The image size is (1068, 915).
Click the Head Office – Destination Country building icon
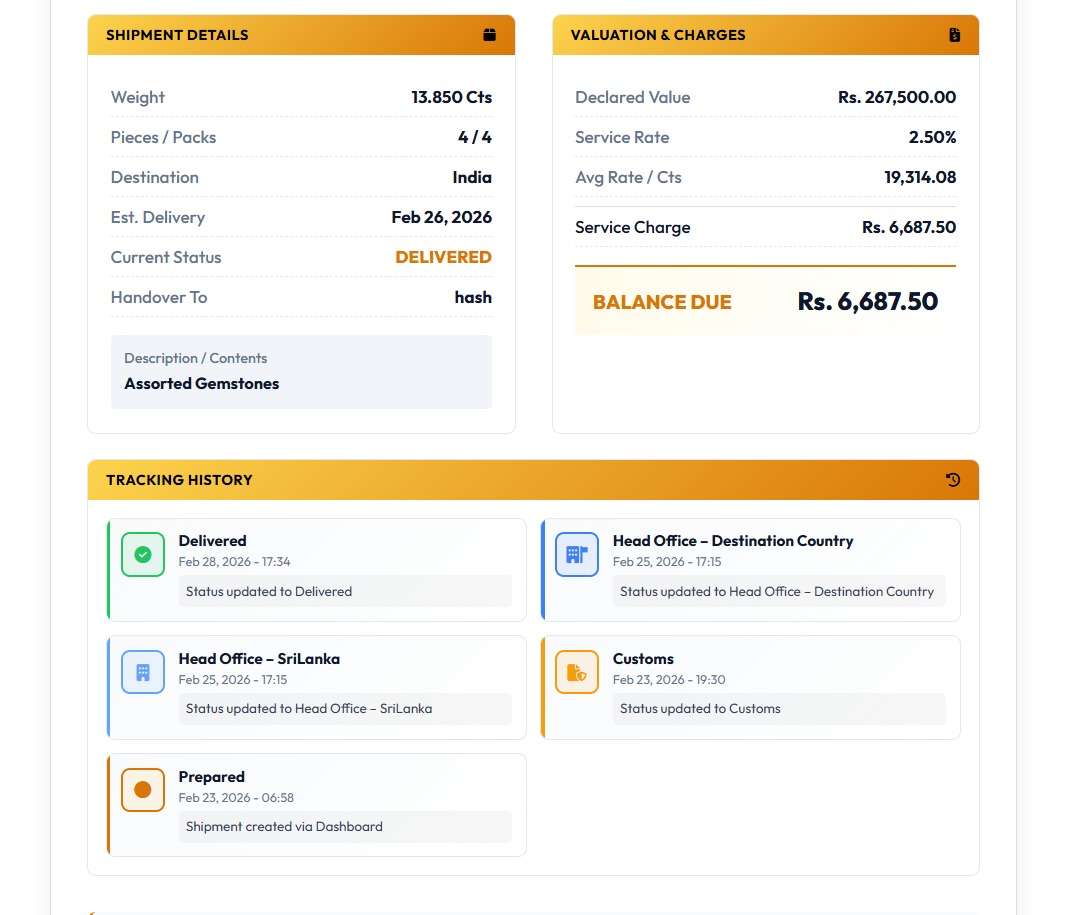pos(577,554)
